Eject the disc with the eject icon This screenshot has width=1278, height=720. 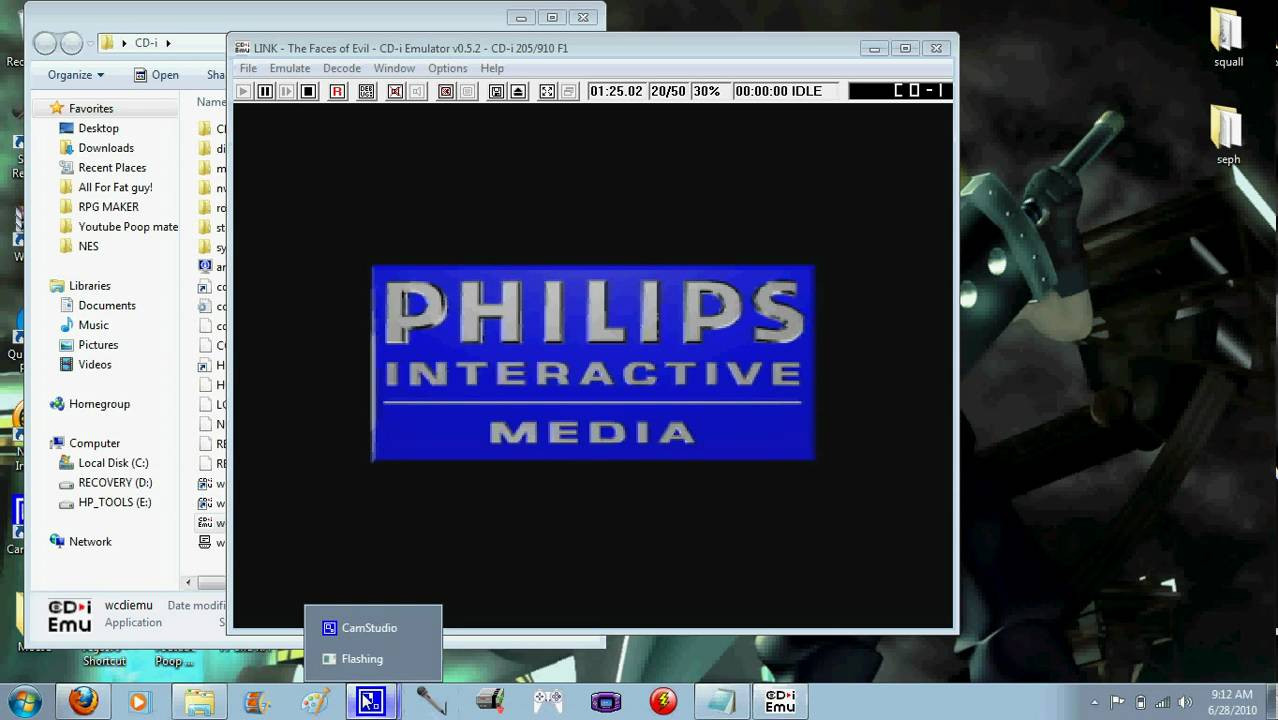pos(518,91)
